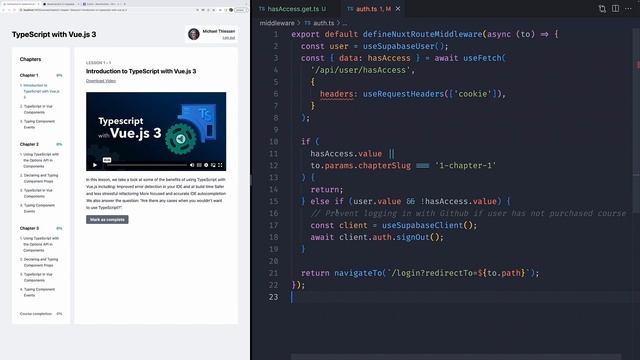Click the browser profile avatar in the toolbar
This screenshot has width=640, height=360.
[x=231, y=10]
